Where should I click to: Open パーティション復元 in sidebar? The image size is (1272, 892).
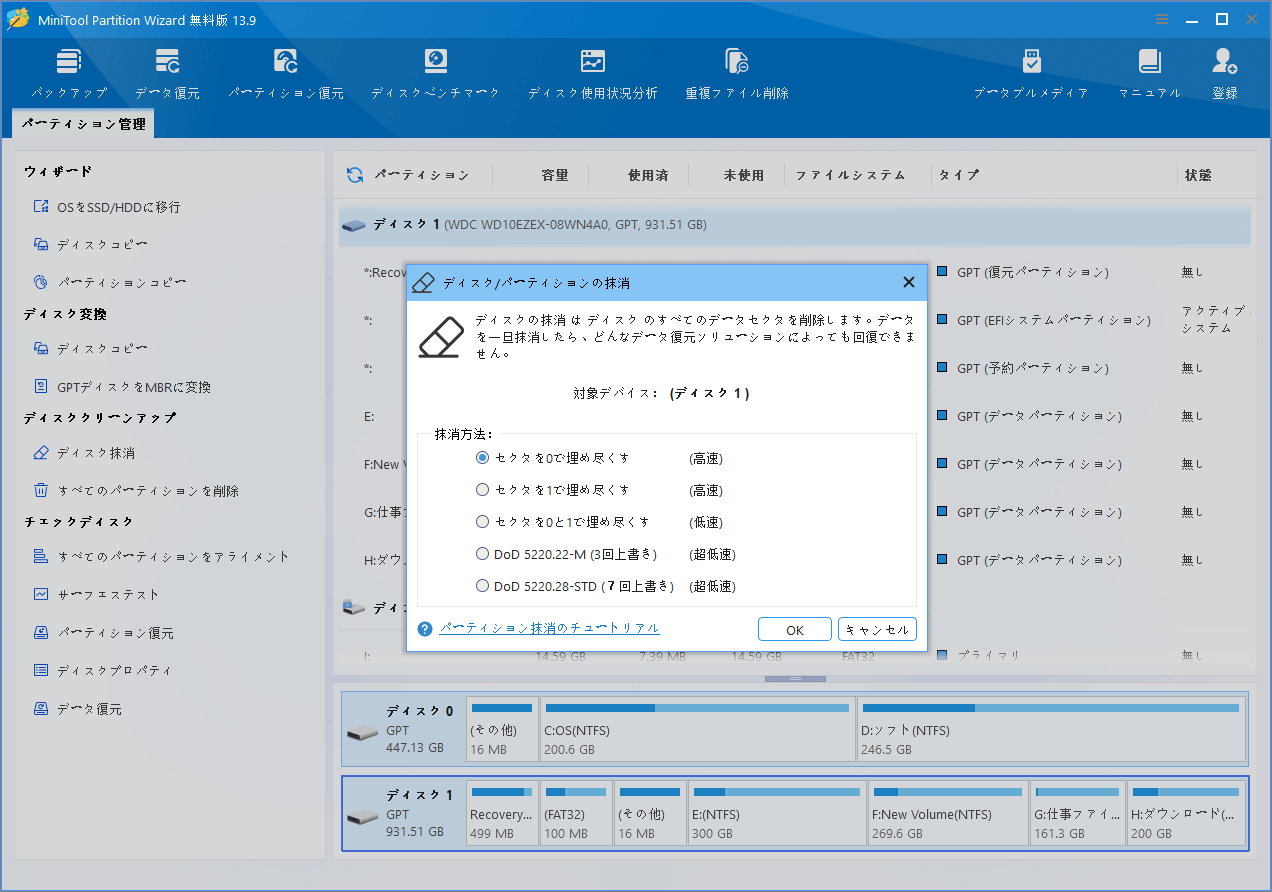pos(103,633)
